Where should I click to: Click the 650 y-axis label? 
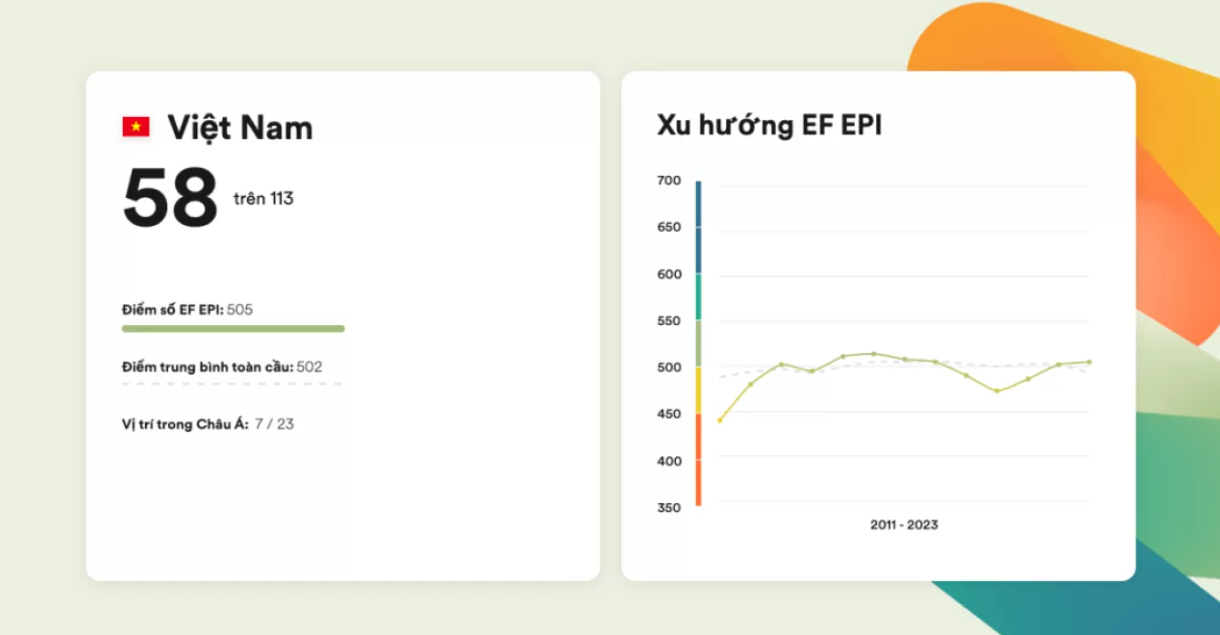[x=669, y=227]
